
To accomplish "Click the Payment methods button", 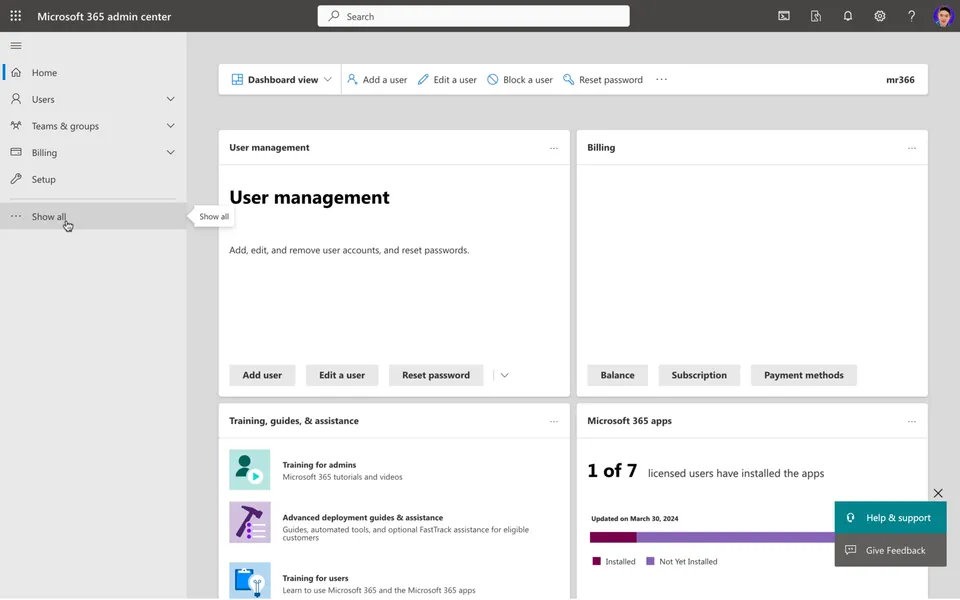I will point(803,375).
